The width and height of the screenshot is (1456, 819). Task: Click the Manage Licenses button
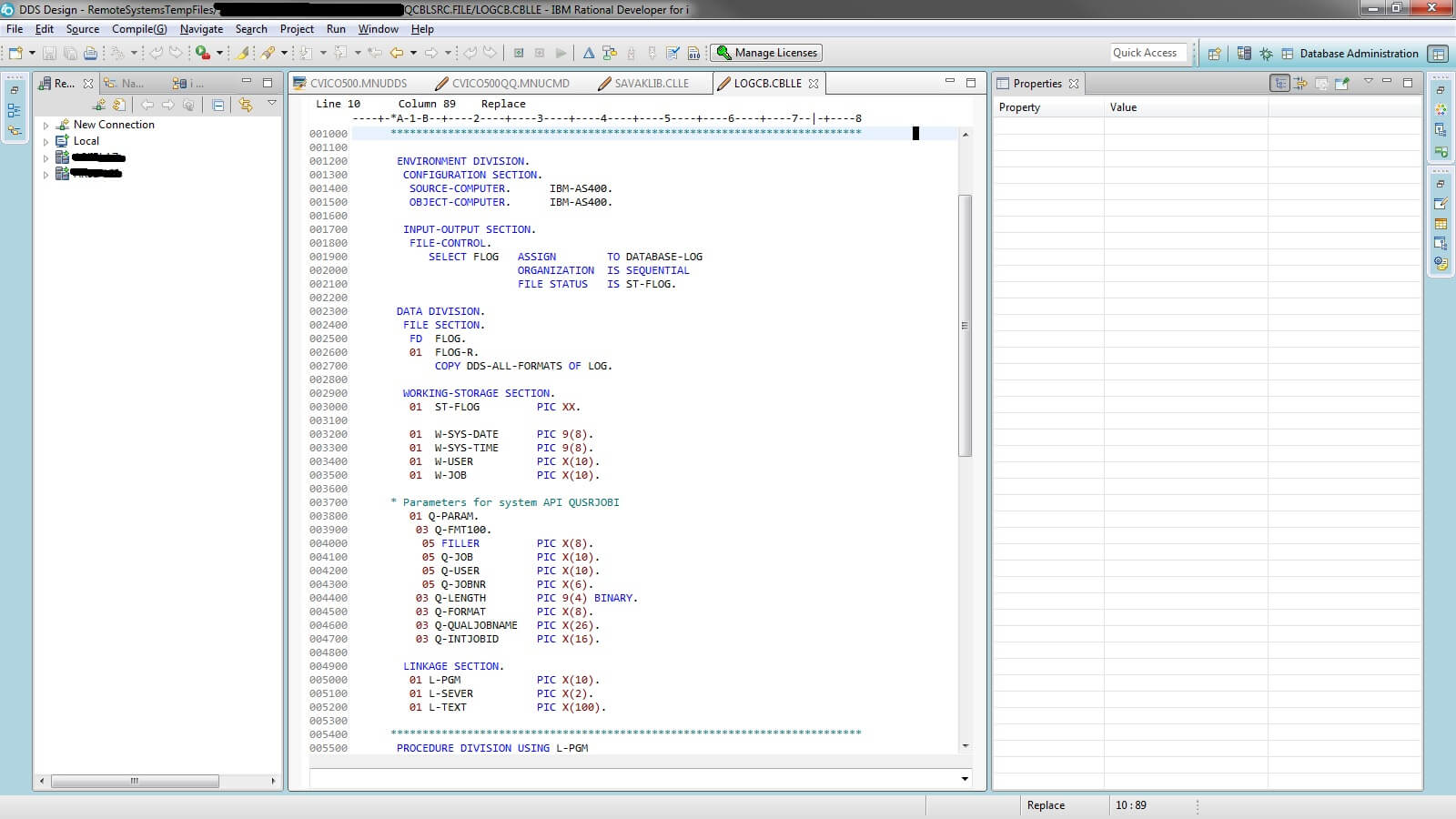[x=765, y=53]
